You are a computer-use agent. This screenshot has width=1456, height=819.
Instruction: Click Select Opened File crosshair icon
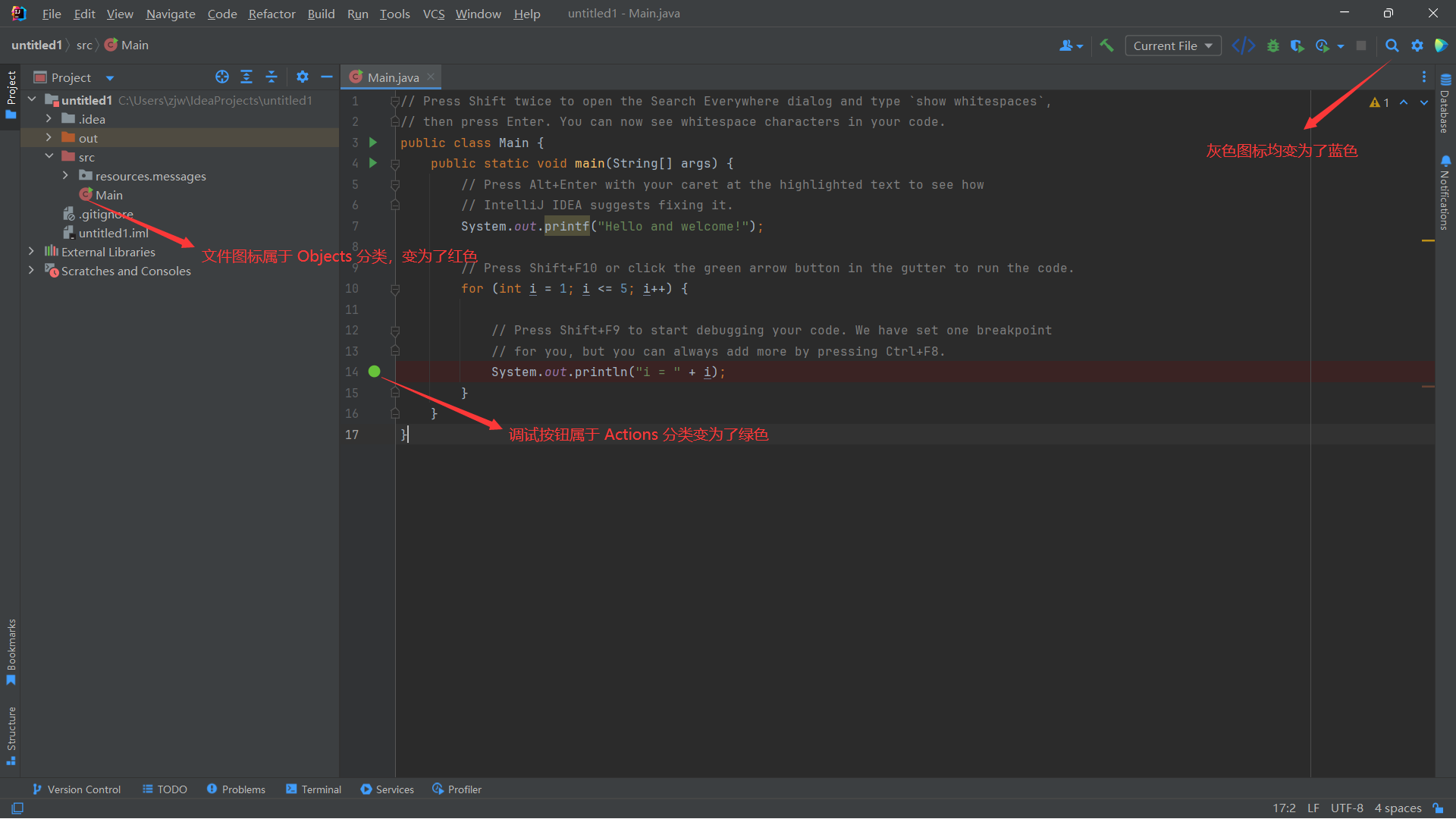[222, 77]
